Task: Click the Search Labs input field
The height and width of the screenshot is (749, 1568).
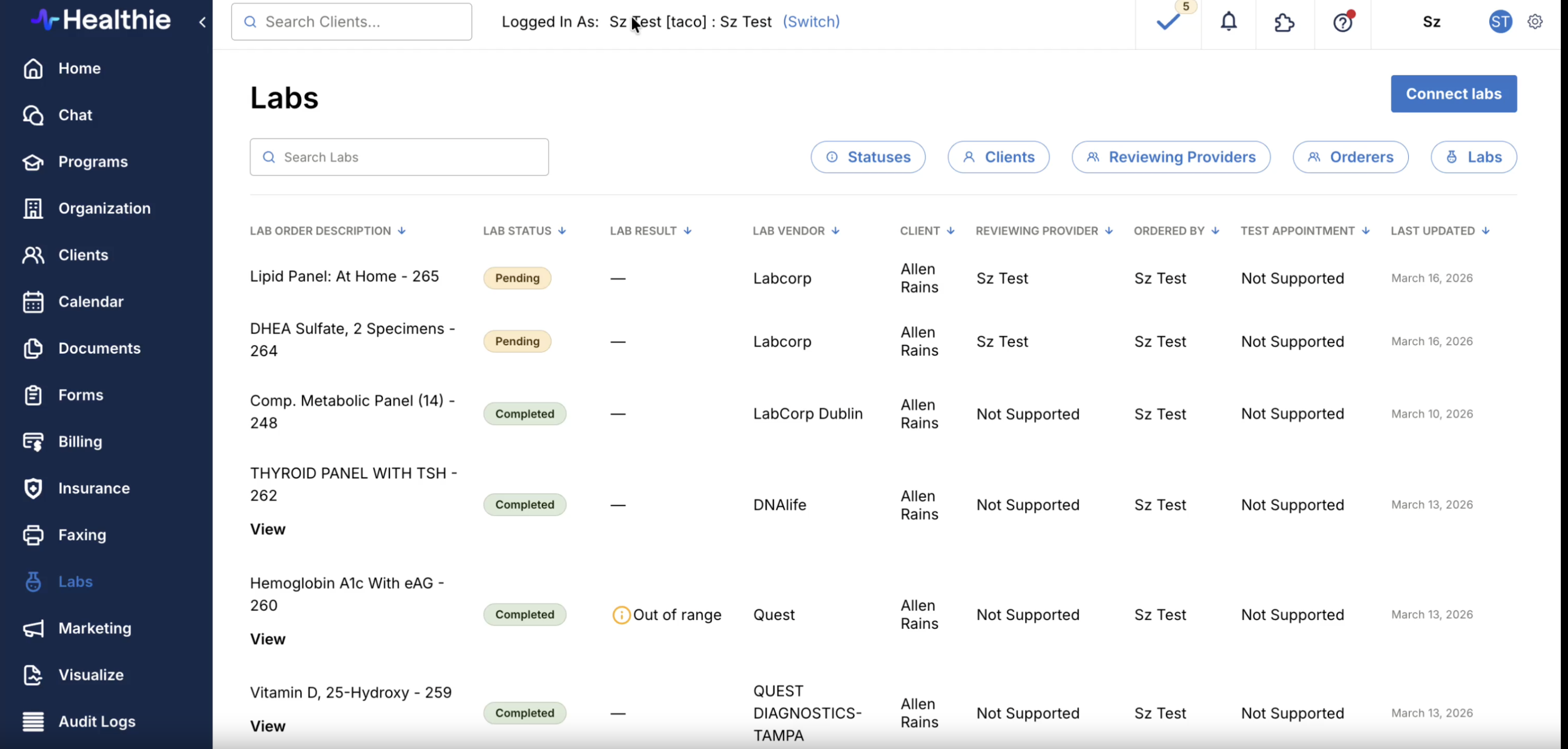Action: 399,157
